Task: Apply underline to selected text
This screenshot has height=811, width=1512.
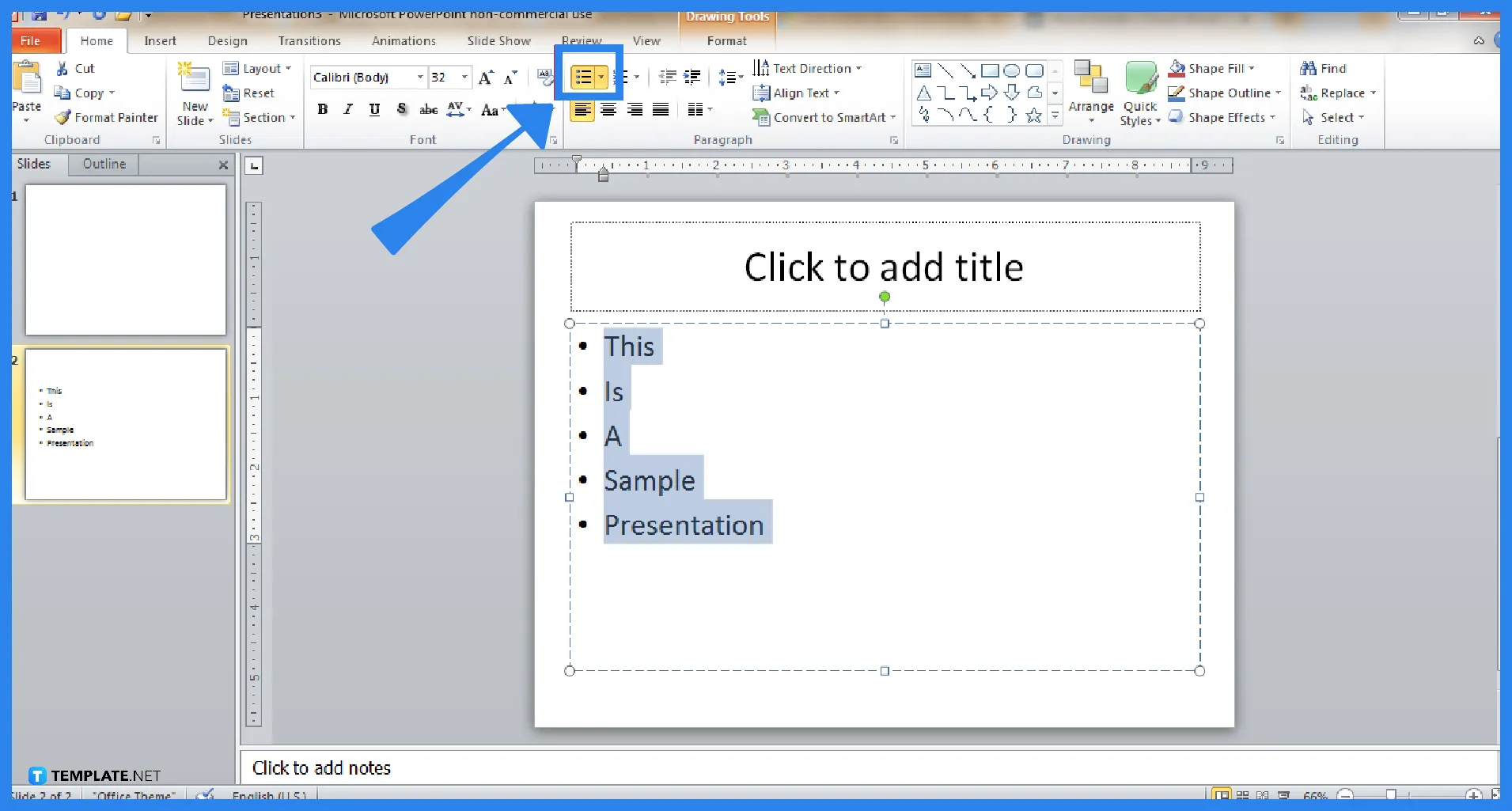Action: click(374, 109)
